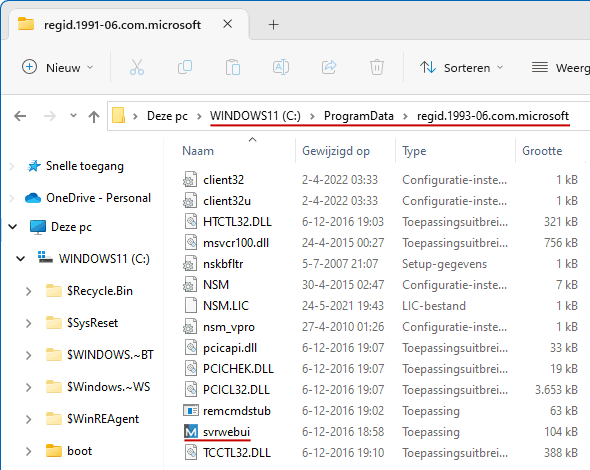Open the Sorteren sort dropdown
Screen dimensions: 590x470
click(461, 67)
